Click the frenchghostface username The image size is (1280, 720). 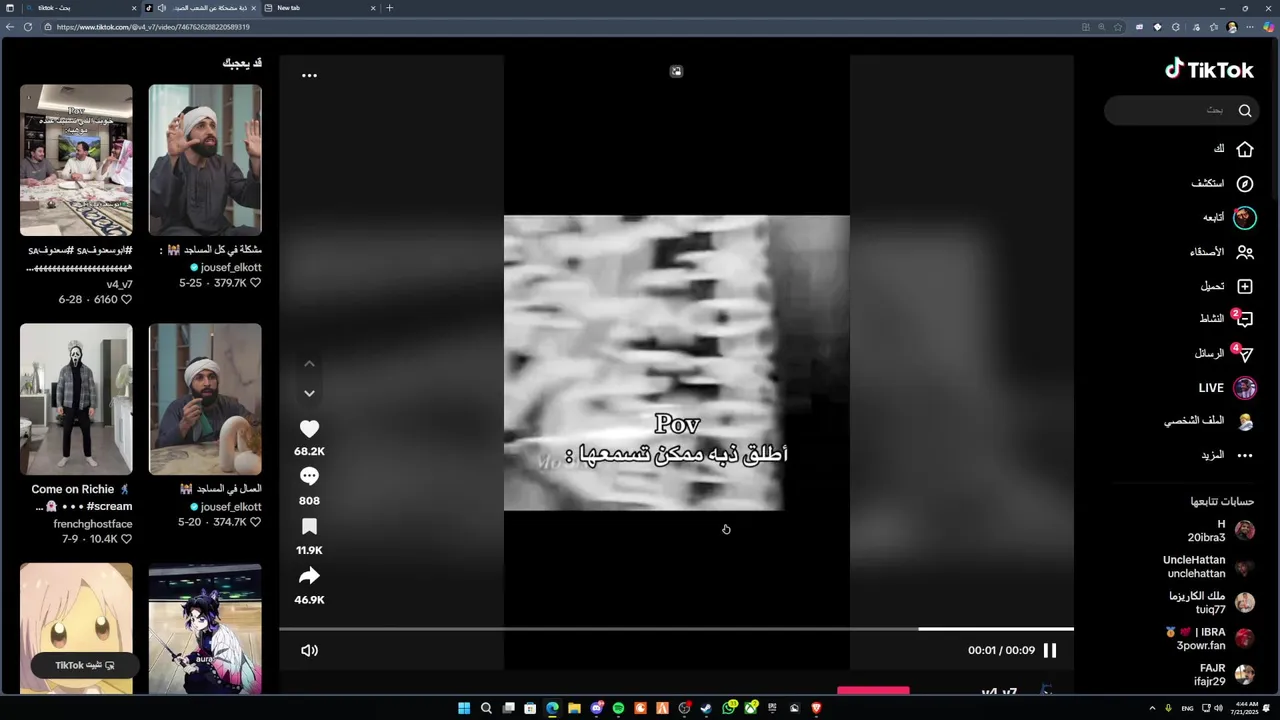point(93,524)
